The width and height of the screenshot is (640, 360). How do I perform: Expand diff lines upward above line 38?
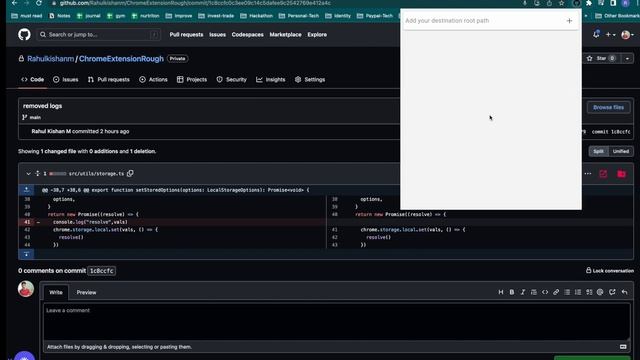pyautogui.click(x=27, y=190)
